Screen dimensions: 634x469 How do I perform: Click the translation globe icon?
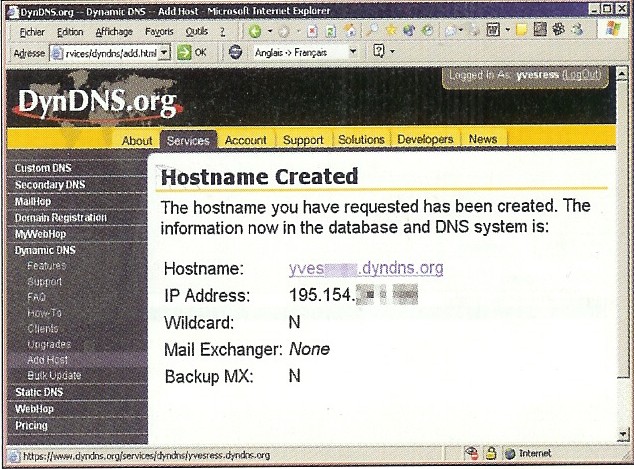235,52
